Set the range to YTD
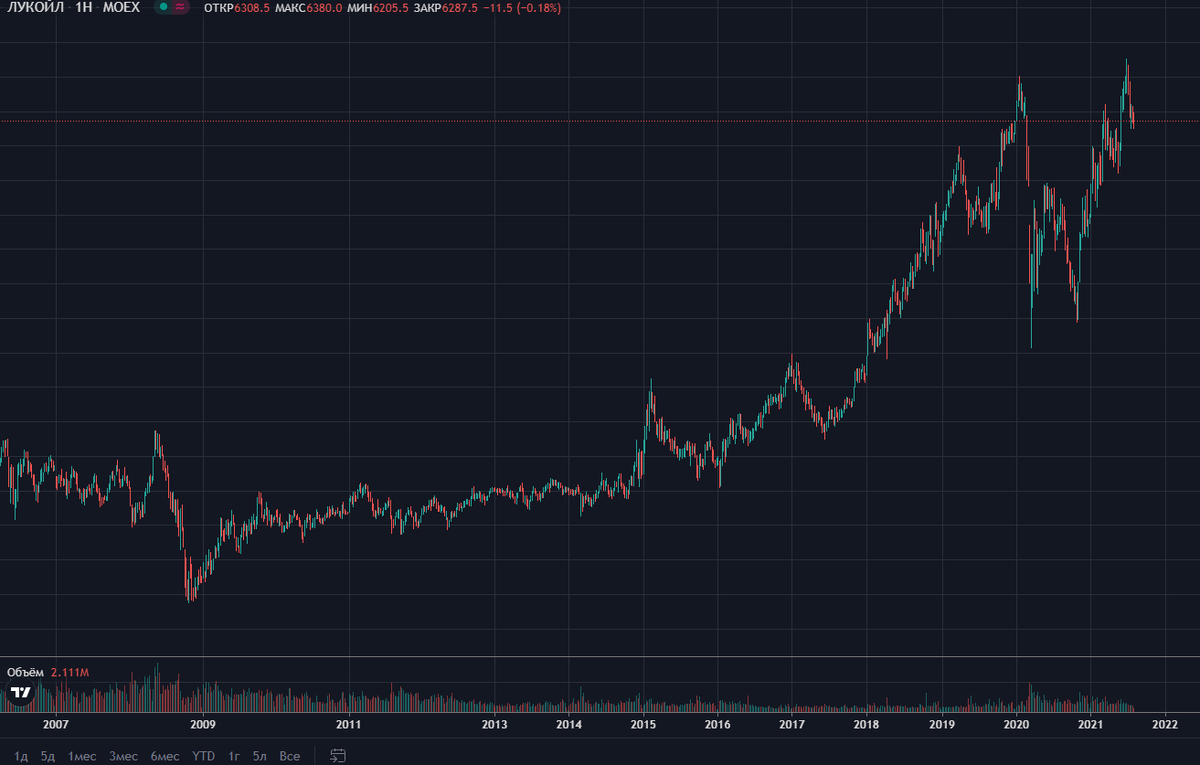Viewport: 1200px width, 765px height. pyautogui.click(x=204, y=756)
